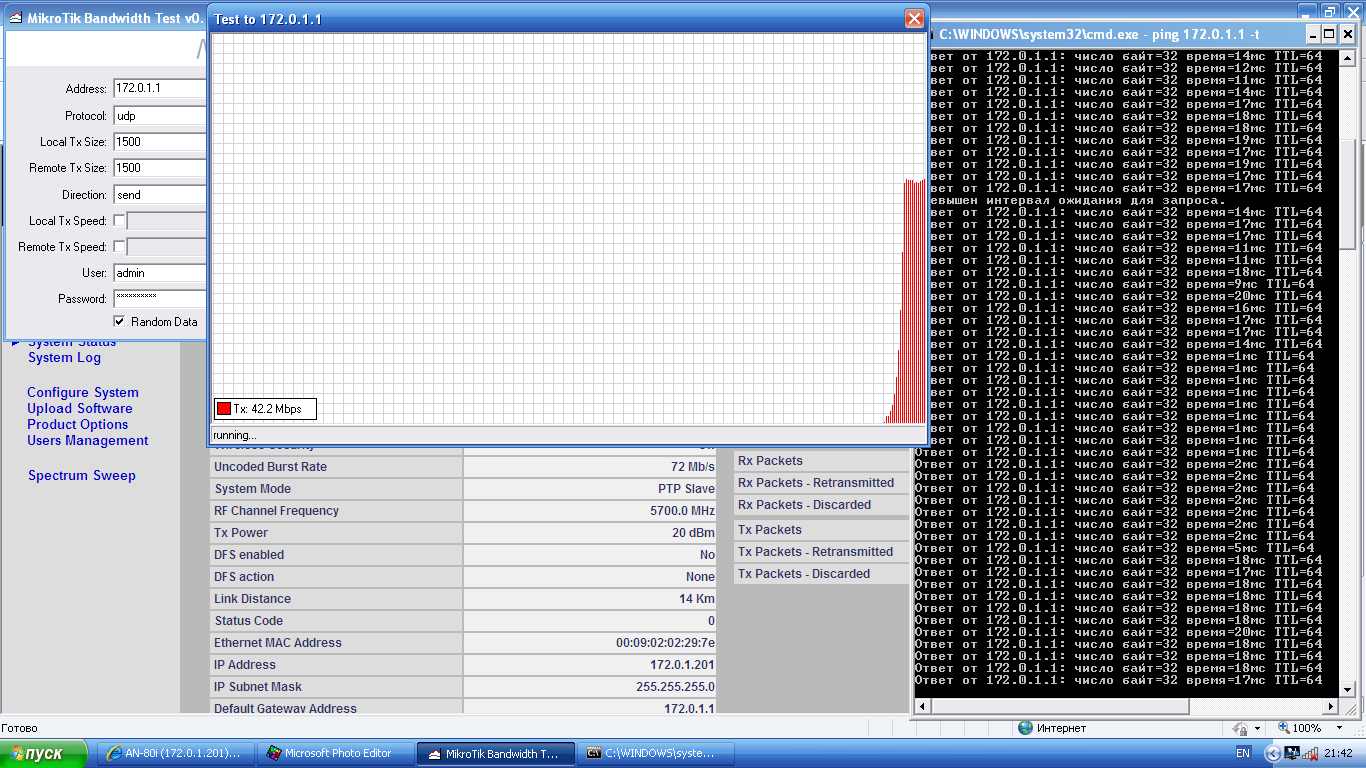The height and width of the screenshot is (768, 1366).
Task: Click the Готово status bar text
Action: [x=19, y=728]
